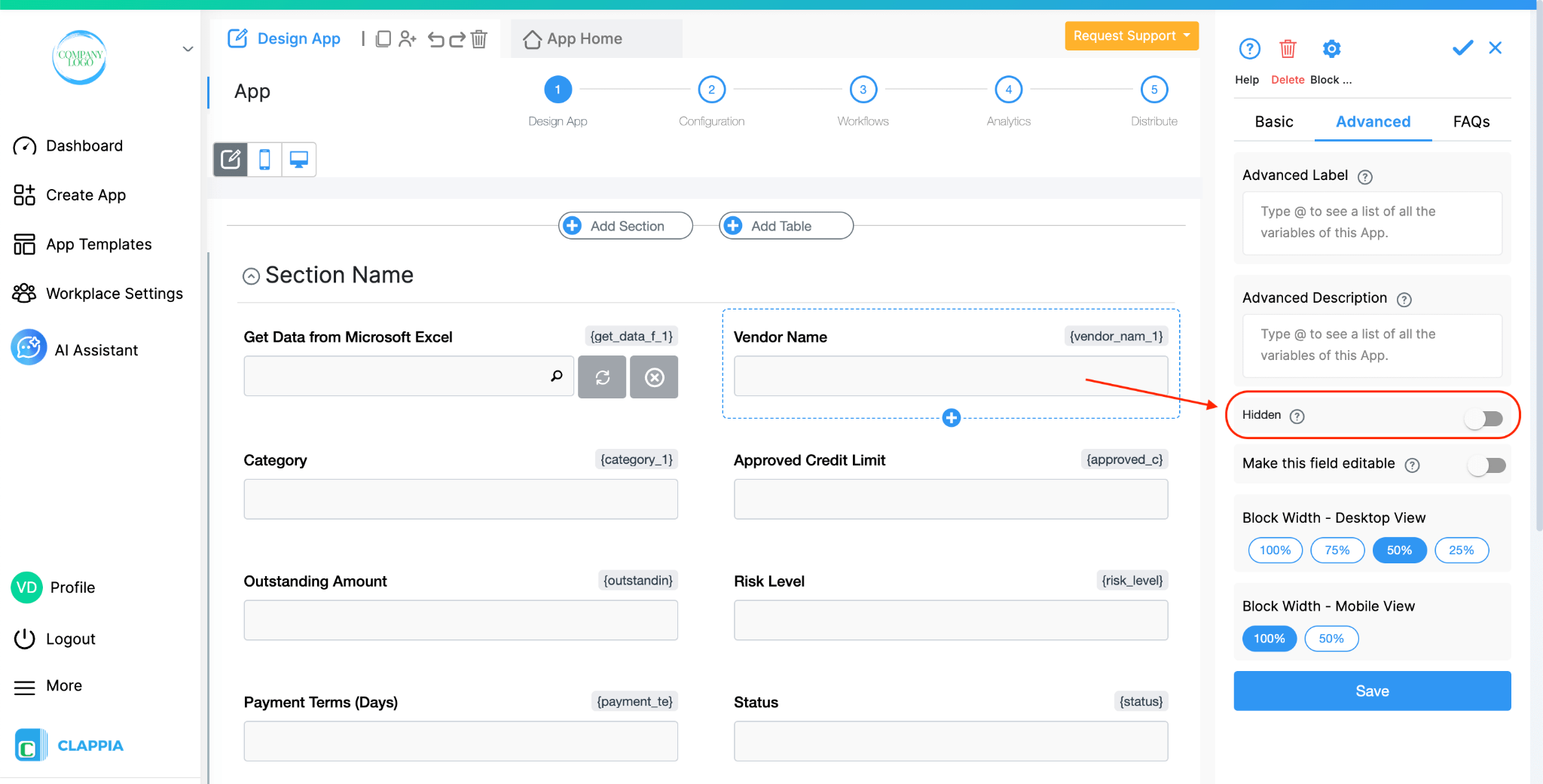Screen dimensions: 1543x784
Task: Switch to the Advanced tab
Action: [1373, 121]
